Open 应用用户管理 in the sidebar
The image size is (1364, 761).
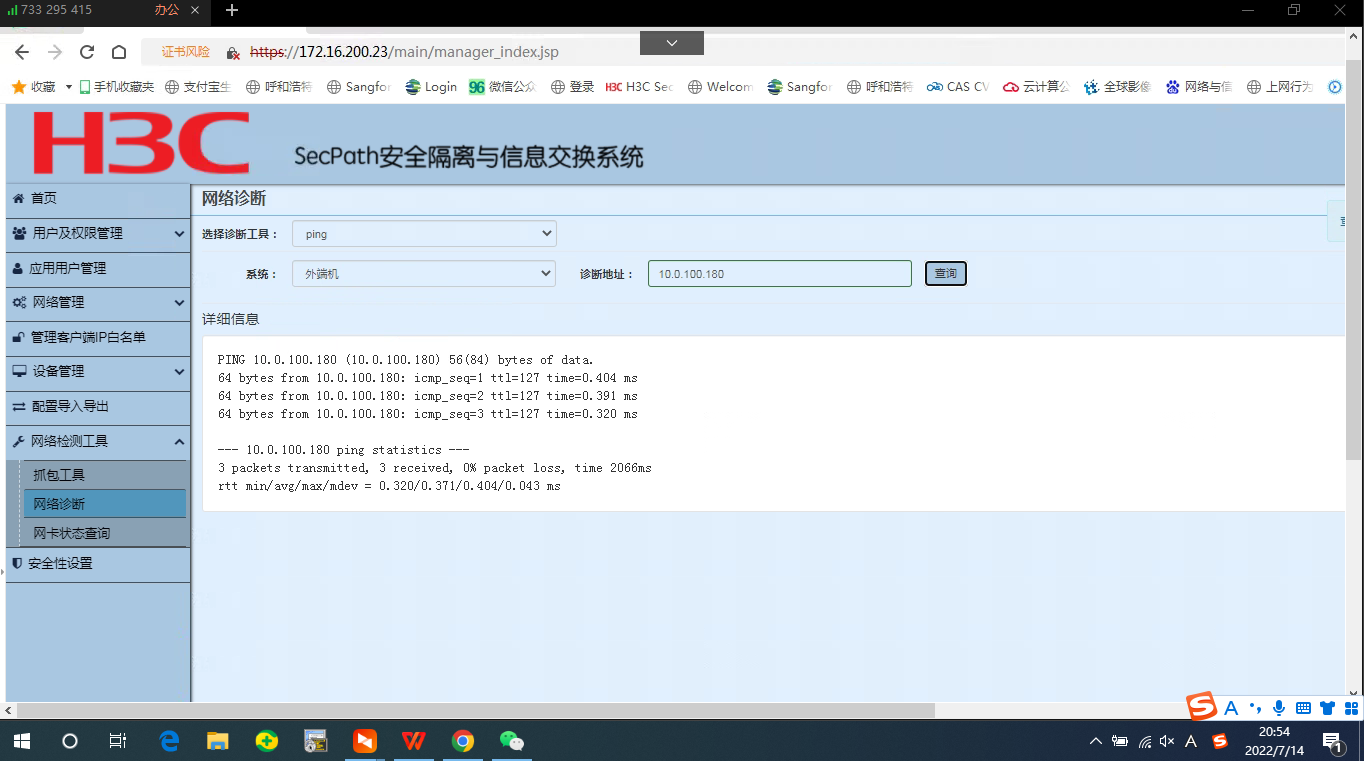(x=97, y=268)
